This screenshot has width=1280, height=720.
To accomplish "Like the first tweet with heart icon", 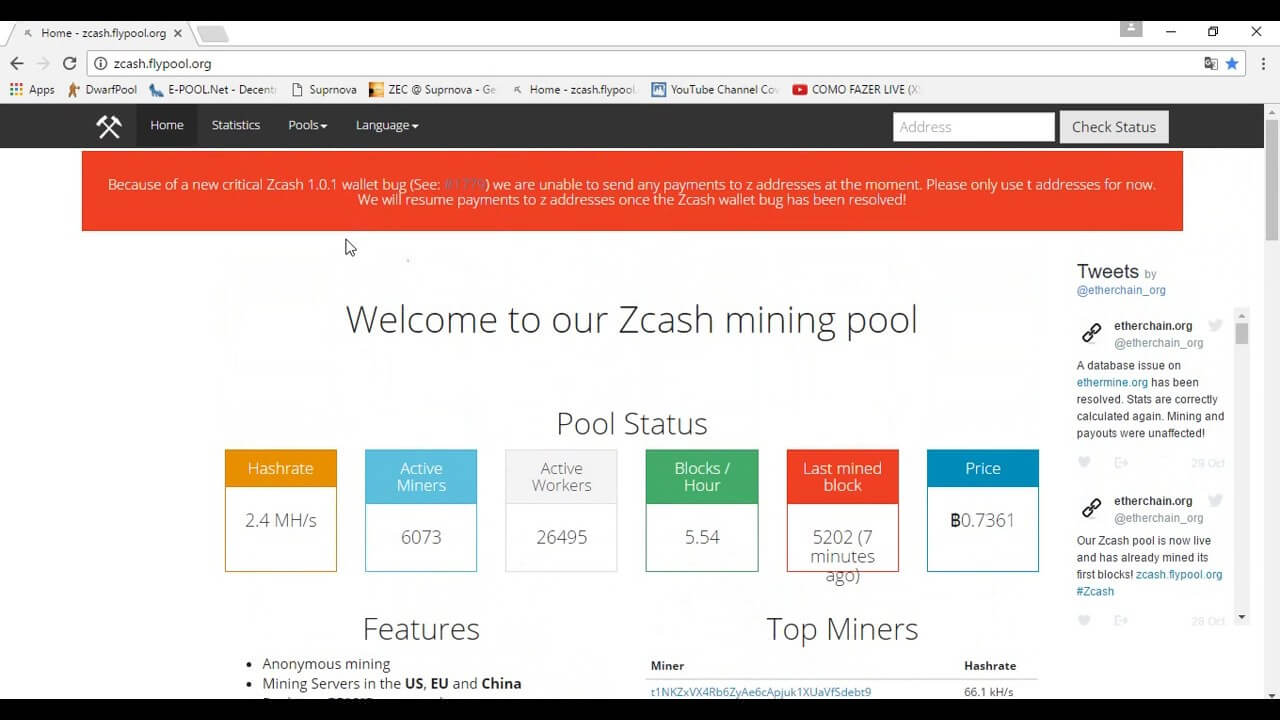I will tap(1084, 462).
